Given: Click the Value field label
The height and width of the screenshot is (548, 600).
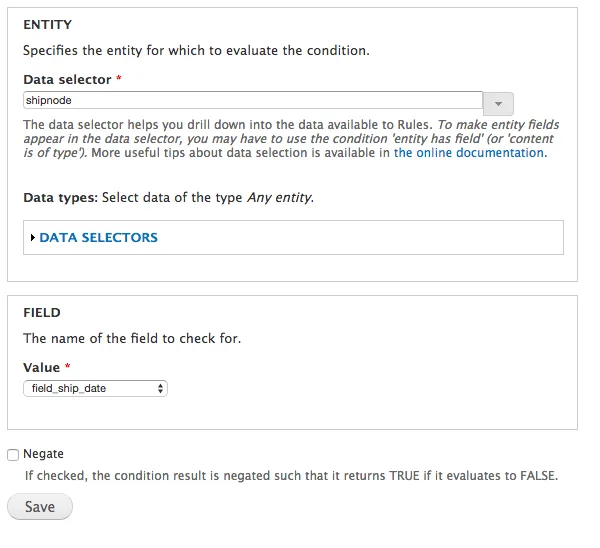Looking at the screenshot, I should click(41, 367).
